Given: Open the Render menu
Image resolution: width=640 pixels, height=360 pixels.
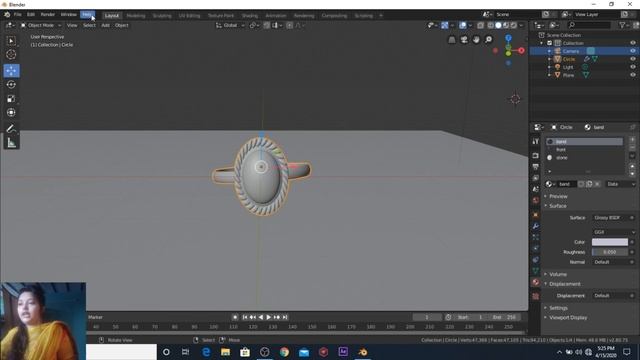Looking at the screenshot, I should coord(47,15).
